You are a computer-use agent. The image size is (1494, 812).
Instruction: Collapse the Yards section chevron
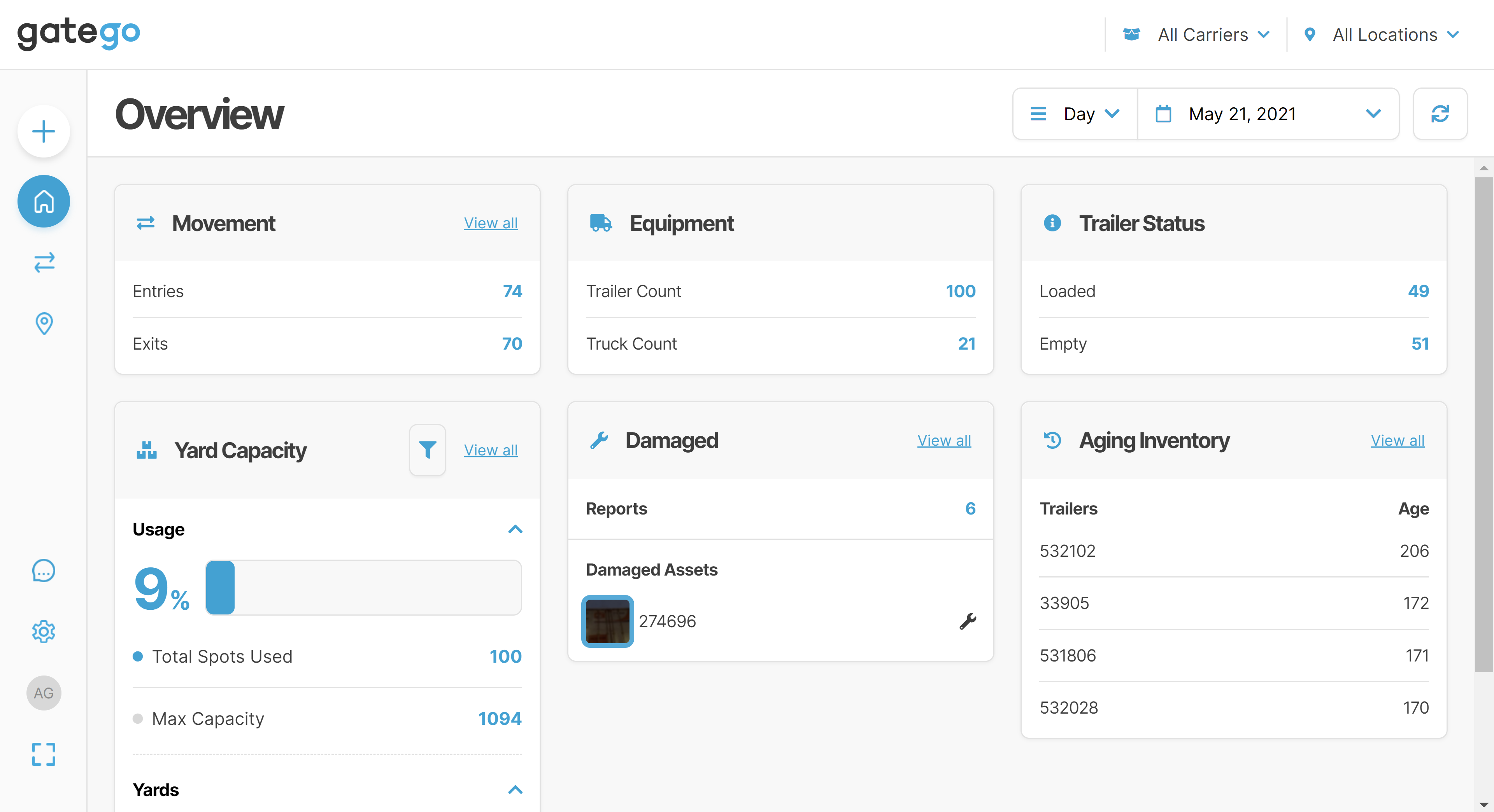point(515,790)
